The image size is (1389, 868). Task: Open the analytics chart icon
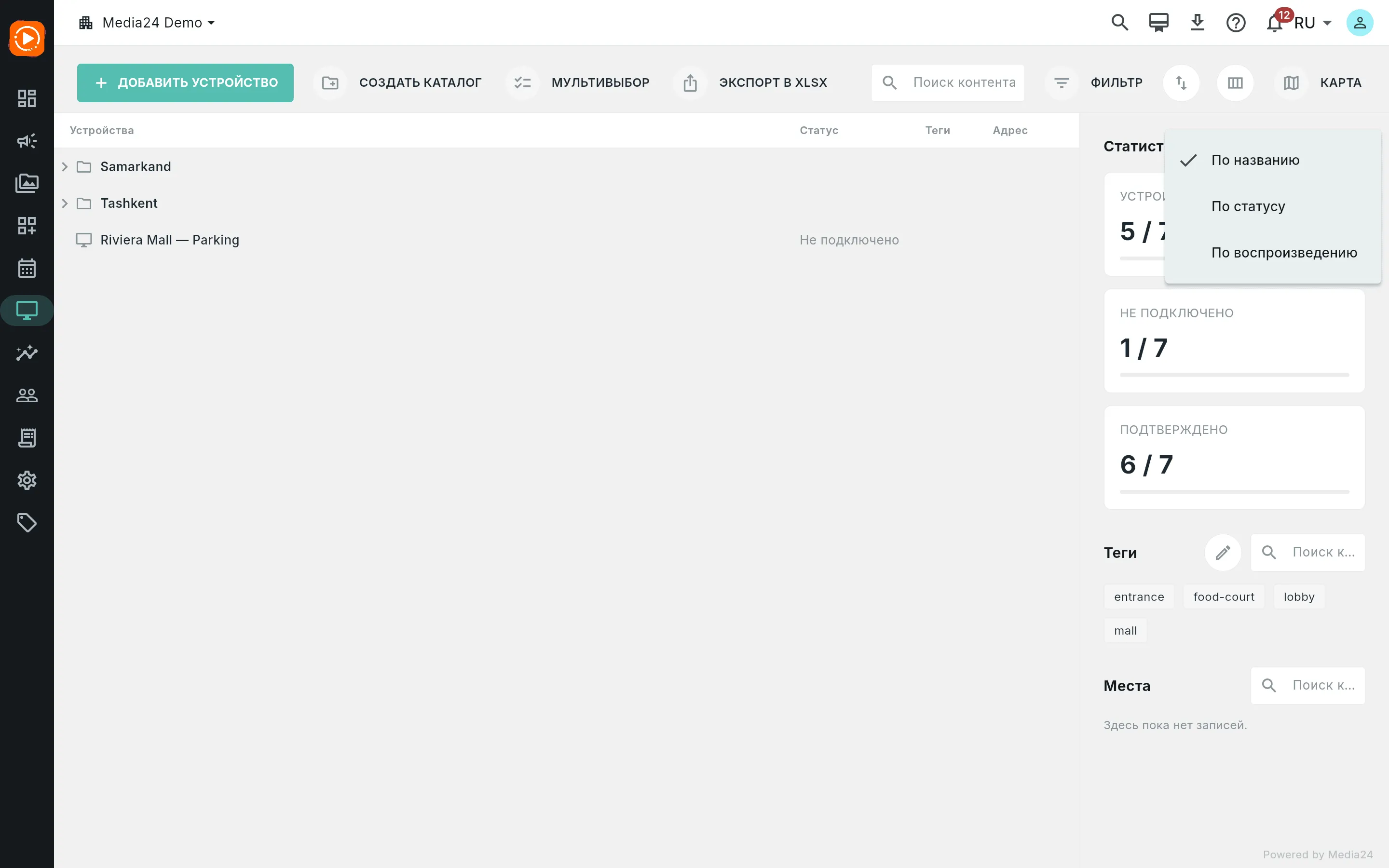(x=27, y=353)
